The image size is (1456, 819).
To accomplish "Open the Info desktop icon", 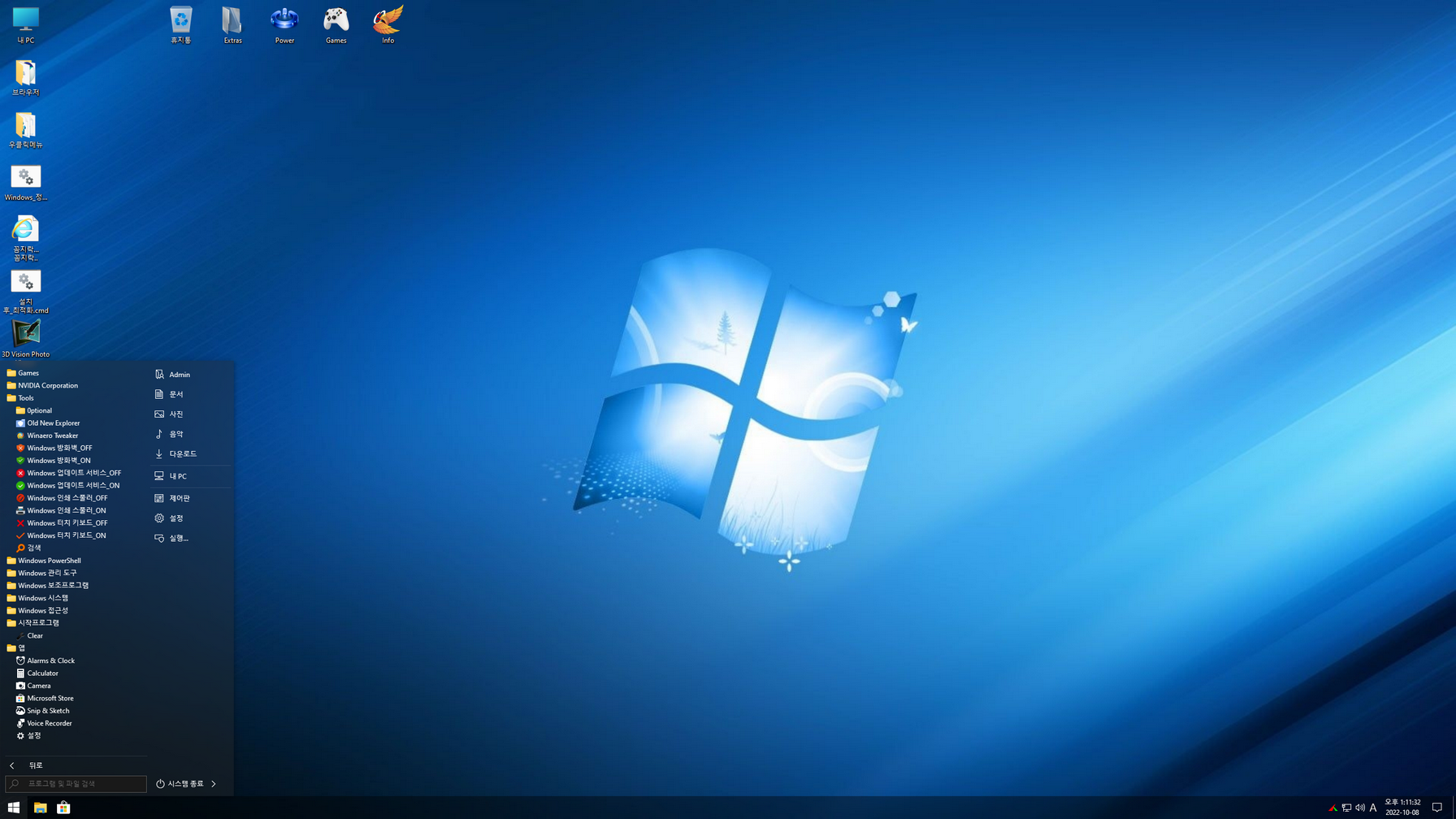I will click(388, 25).
